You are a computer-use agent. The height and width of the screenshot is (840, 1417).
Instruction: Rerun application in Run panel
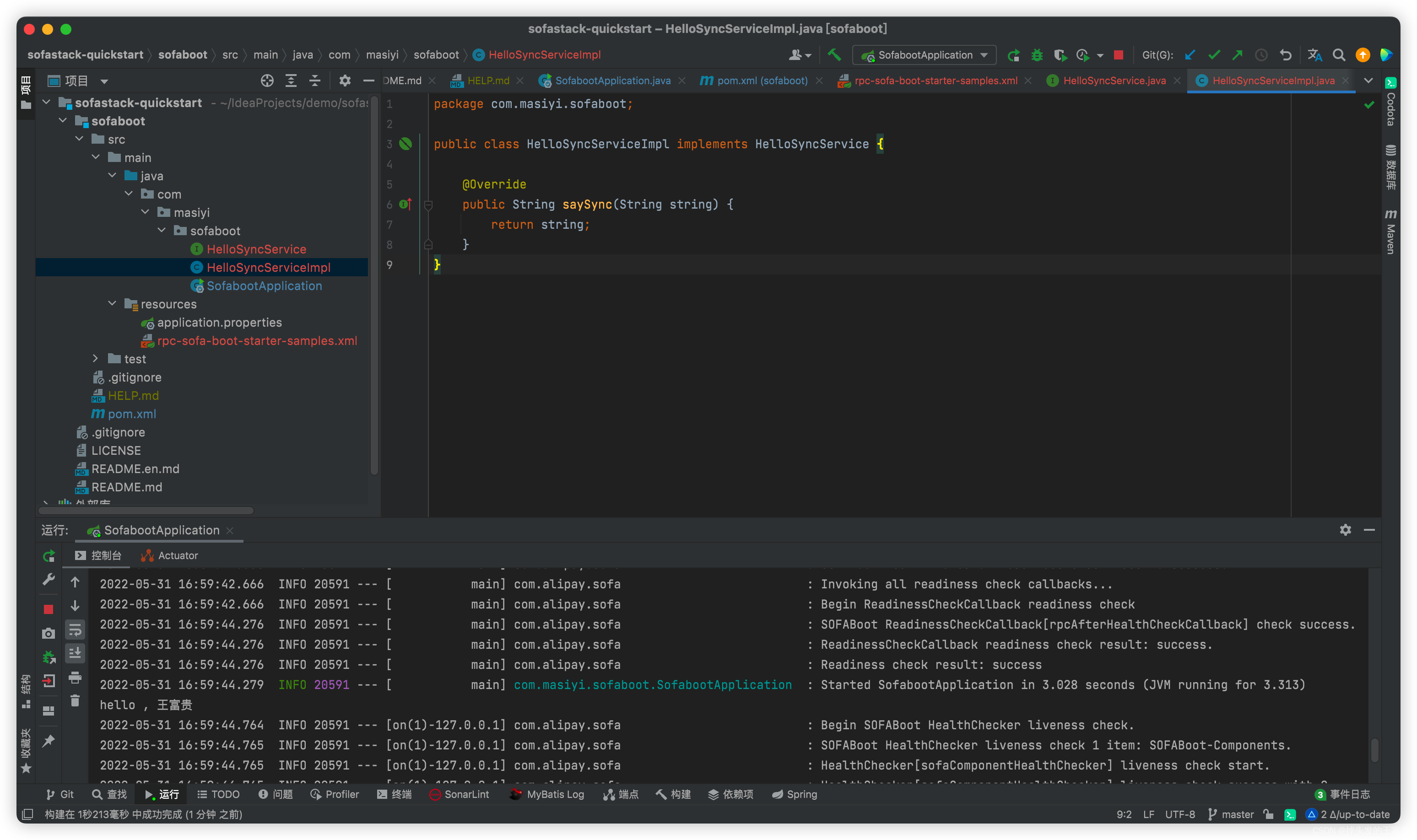(49, 556)
